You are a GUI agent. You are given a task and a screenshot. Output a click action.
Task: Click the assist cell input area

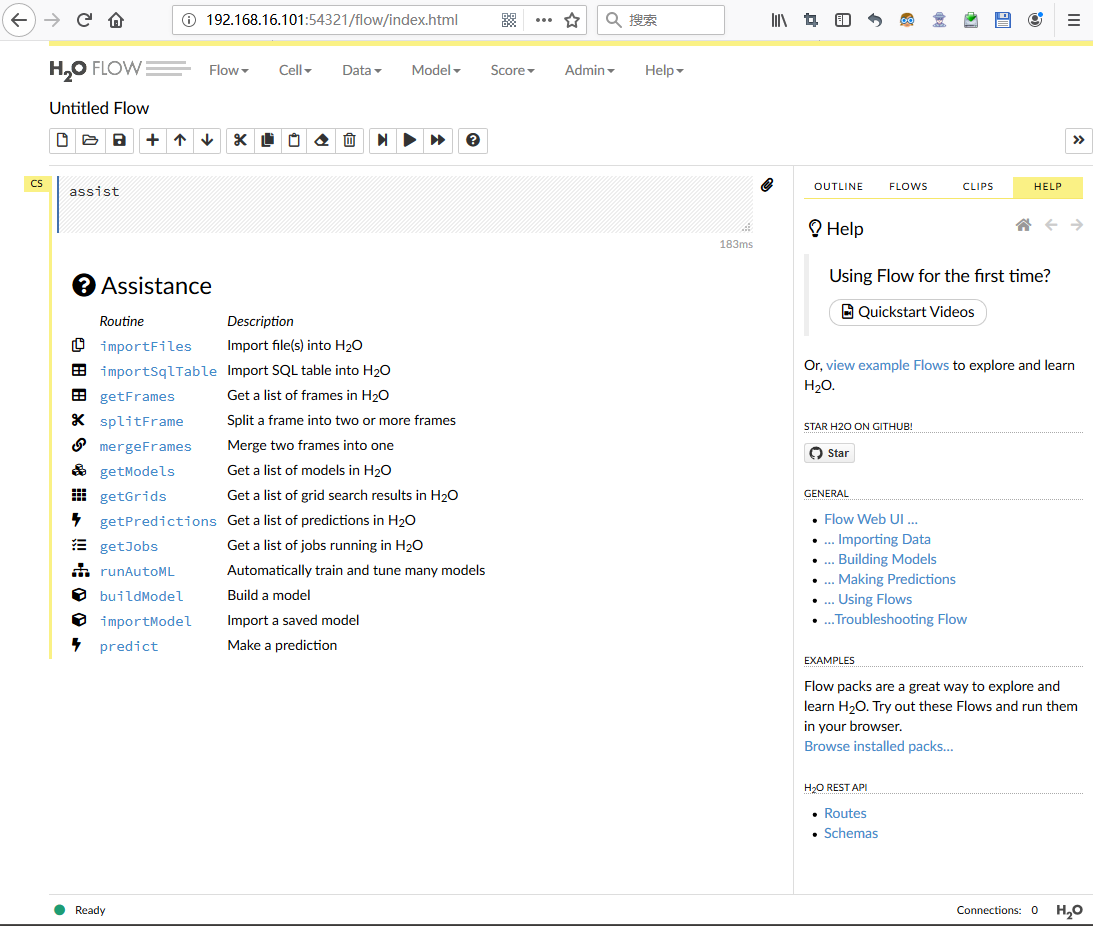tap(405, 204)
